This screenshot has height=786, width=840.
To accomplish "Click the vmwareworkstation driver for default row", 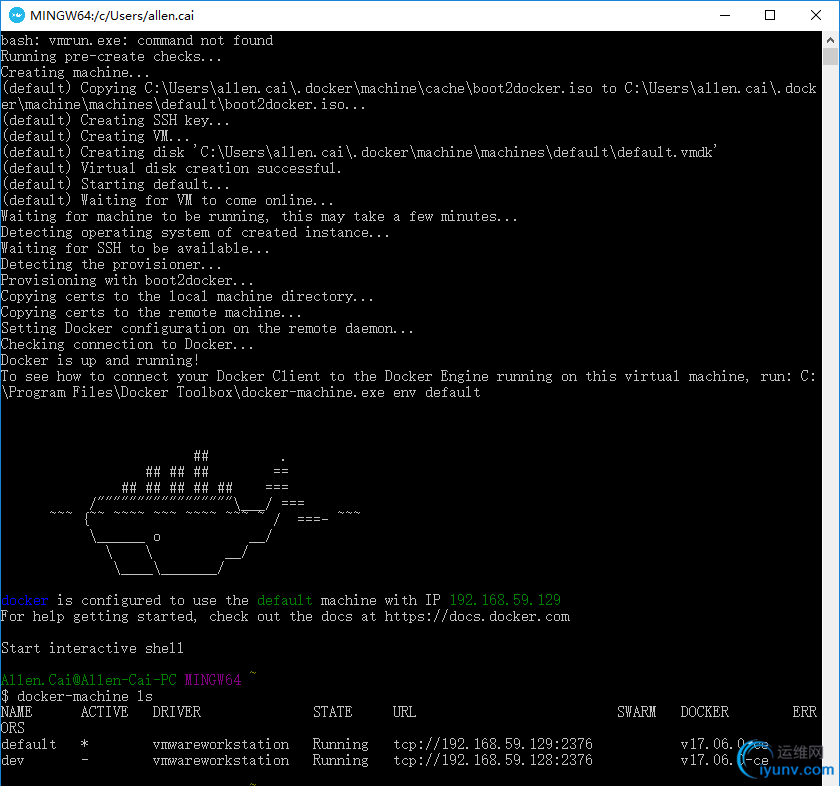I will pyautogui.click(x=221, y=745).
